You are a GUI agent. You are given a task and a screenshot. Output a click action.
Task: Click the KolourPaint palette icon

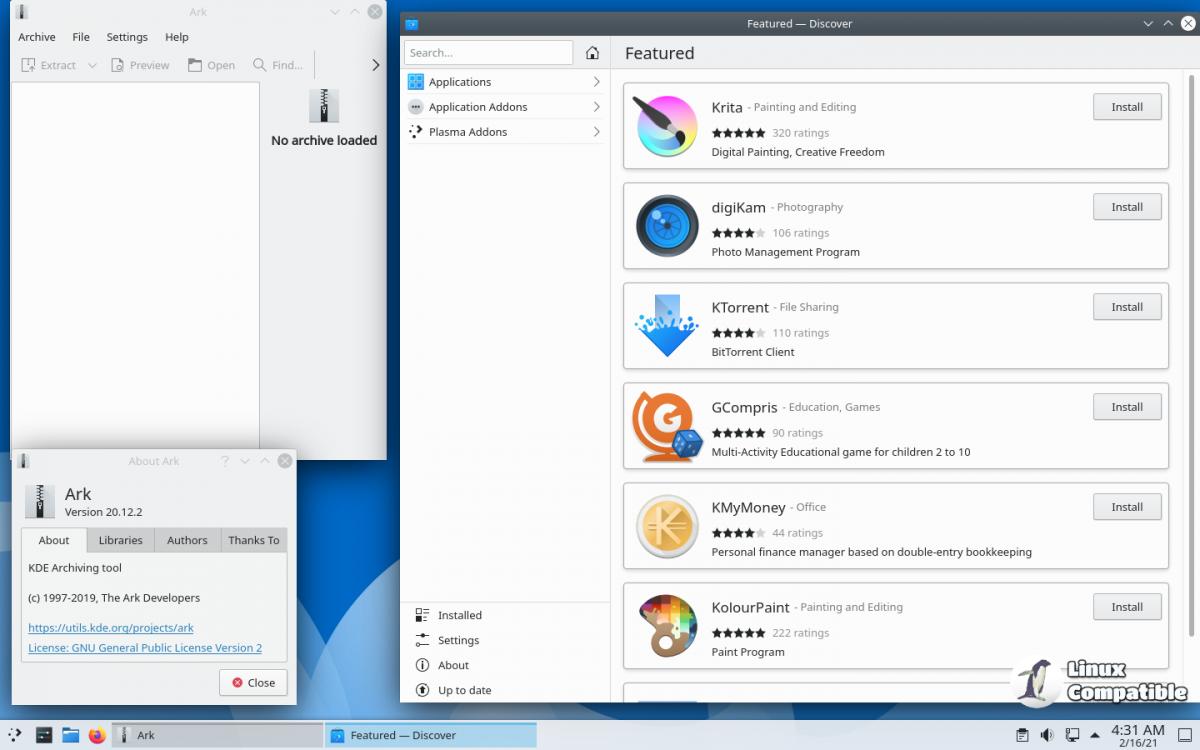click(666, 626)
